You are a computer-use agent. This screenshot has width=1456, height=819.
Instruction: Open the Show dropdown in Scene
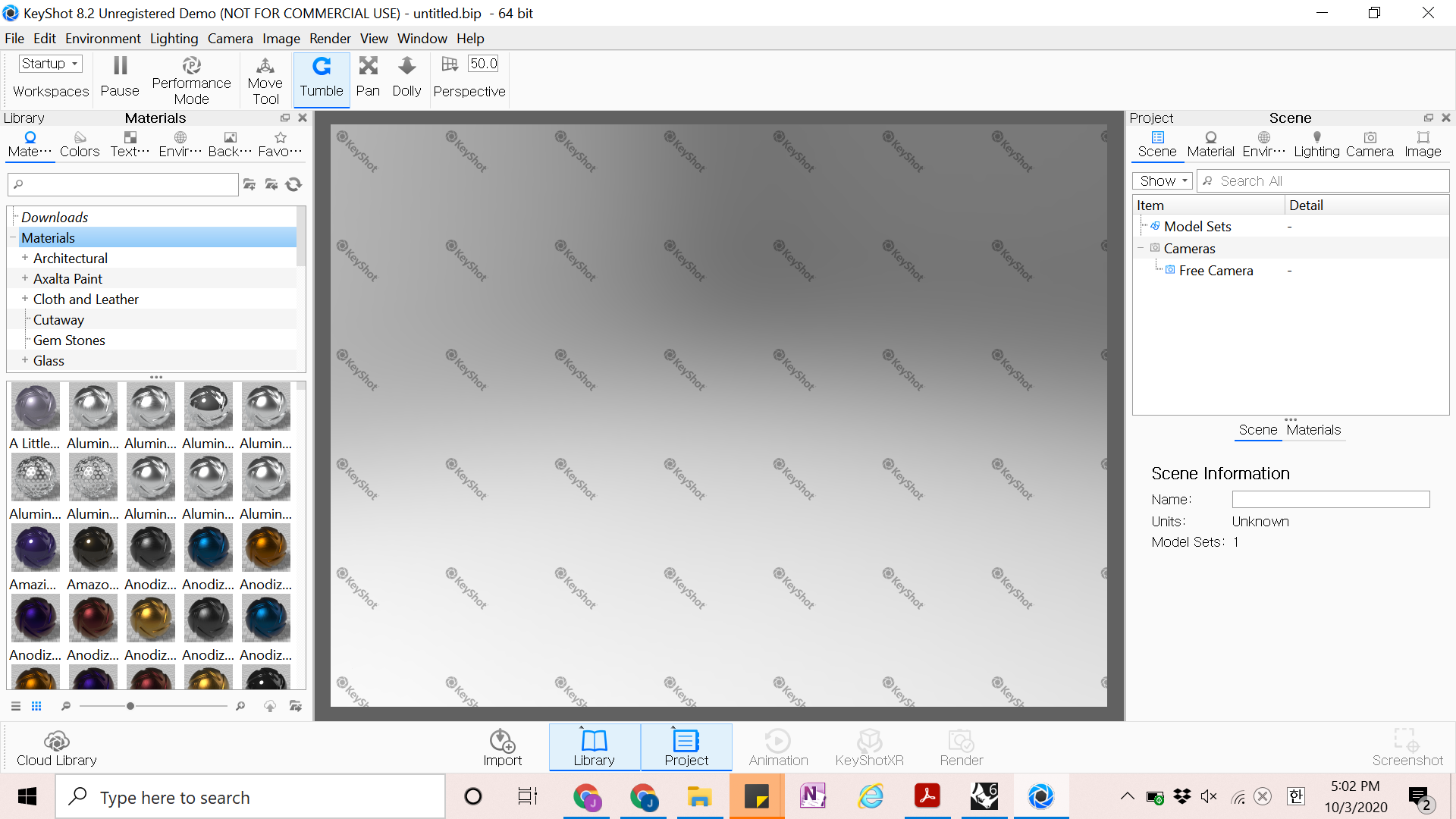[x=1163, y=181]
